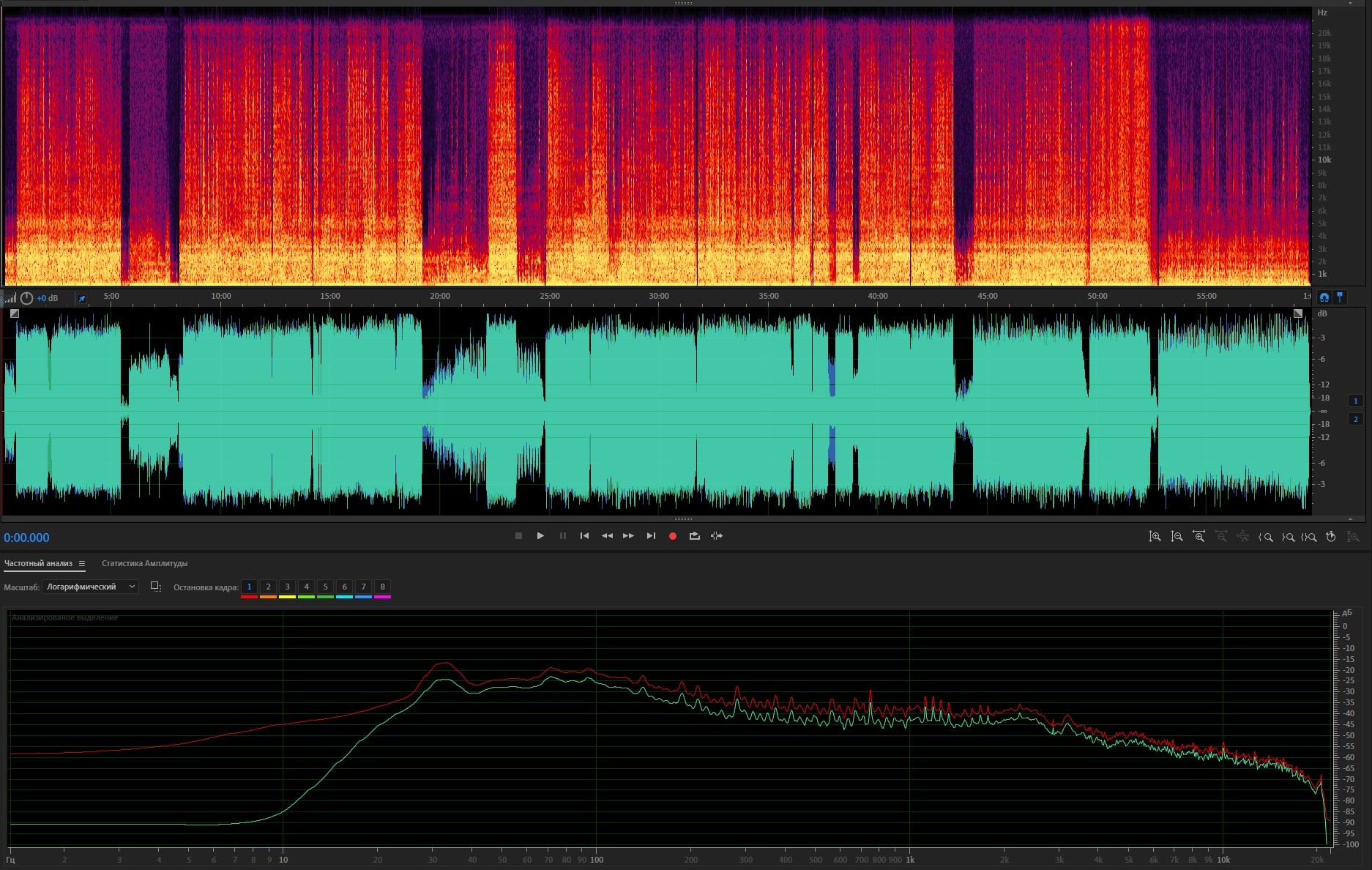Click the Fade In handle on the waveform
The image size is (1372, 870).
pyautogui.click(x=15, y=313)
